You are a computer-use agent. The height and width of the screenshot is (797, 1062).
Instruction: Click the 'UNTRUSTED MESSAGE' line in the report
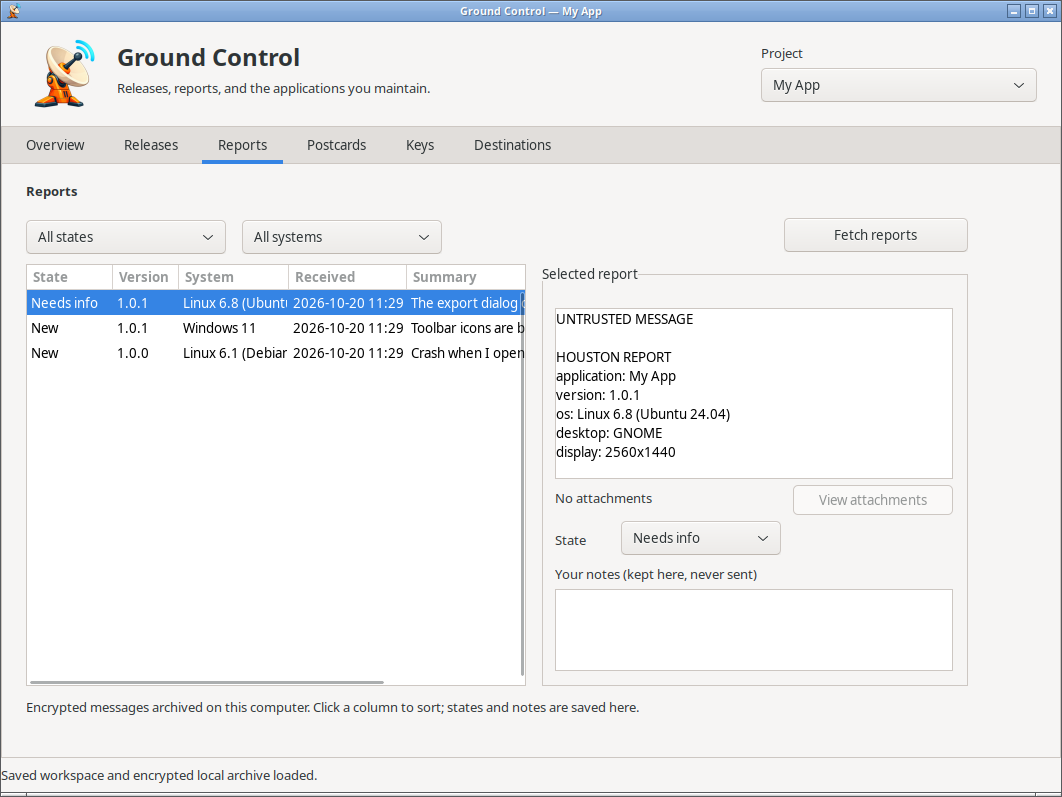pos(624,319)
